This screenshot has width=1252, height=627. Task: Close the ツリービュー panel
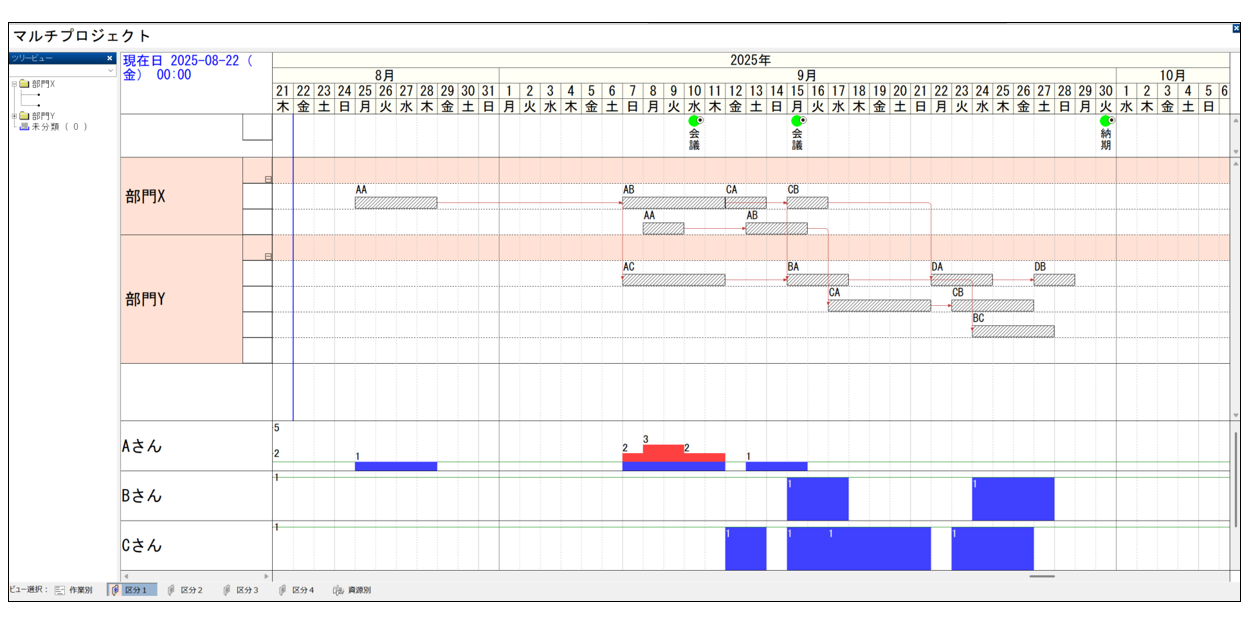[x=110, y=58]
